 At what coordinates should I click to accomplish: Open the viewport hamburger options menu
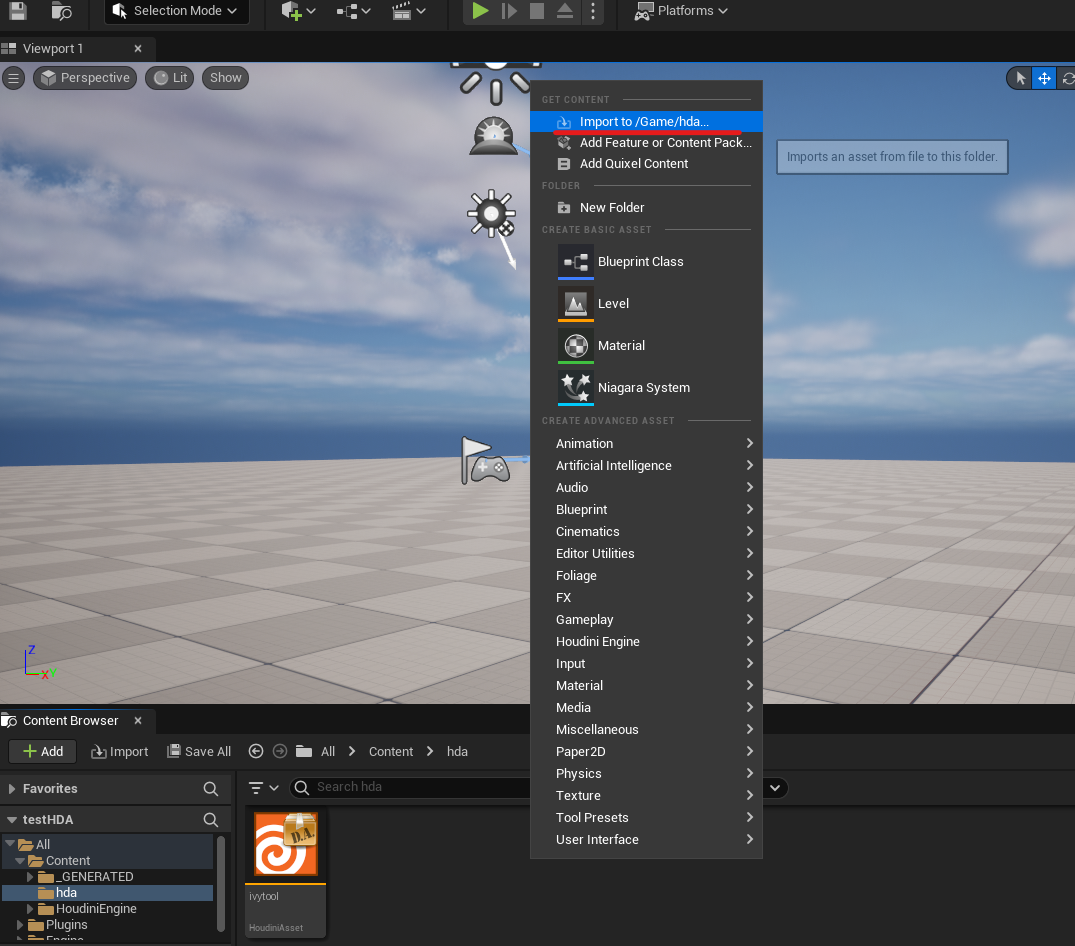tap(13, 77)
